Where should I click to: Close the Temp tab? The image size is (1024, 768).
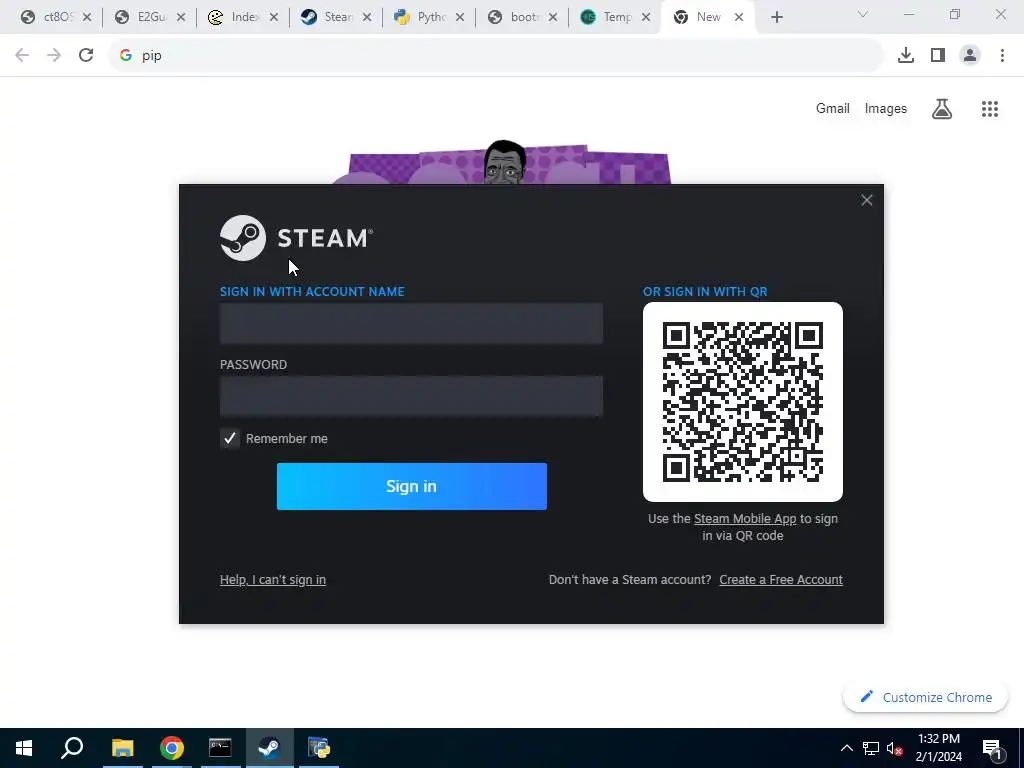pyautogui.click(x=646, y=18)
